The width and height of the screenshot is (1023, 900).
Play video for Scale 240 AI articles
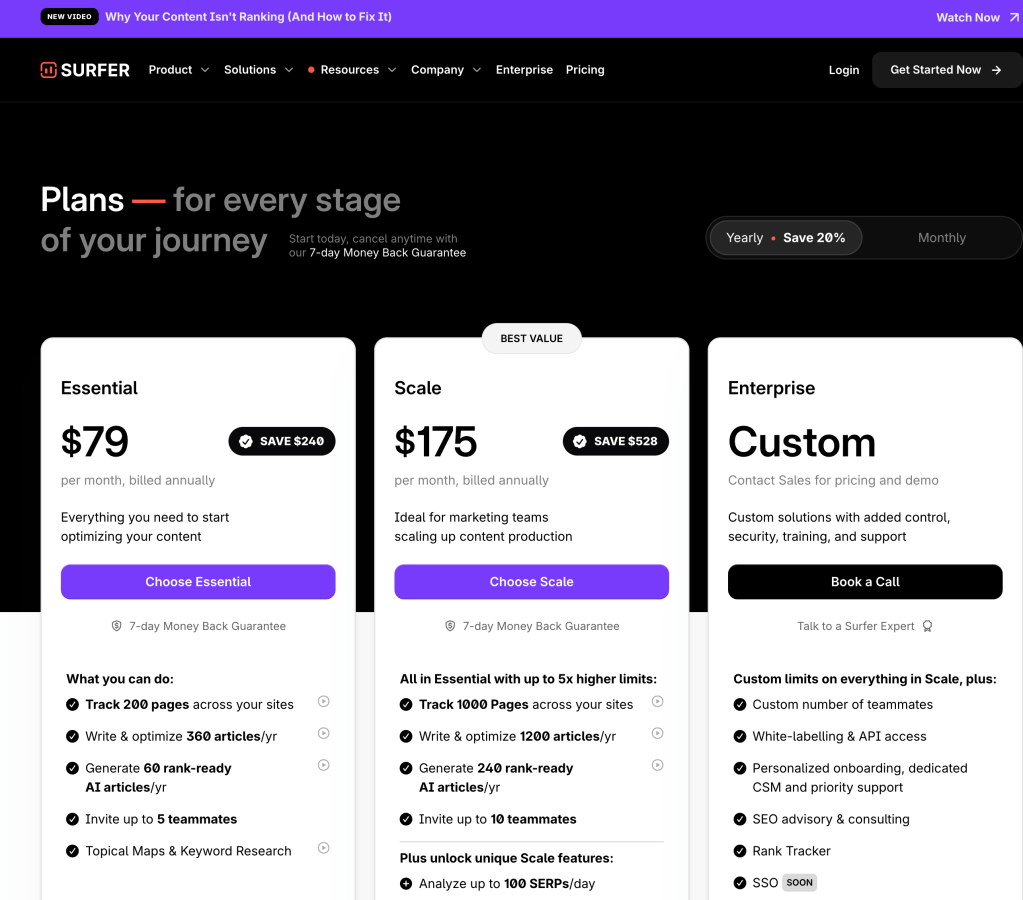click(x=658, y=766)
